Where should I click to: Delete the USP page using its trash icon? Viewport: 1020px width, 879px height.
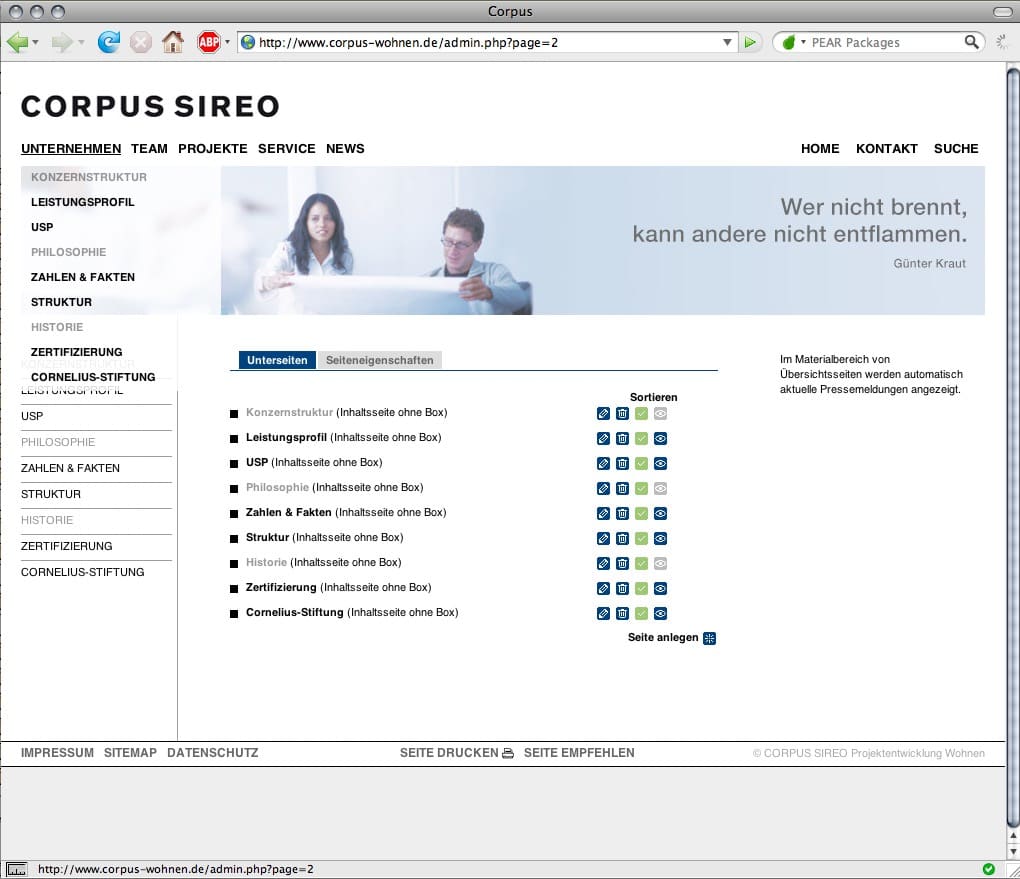[623, 464]
